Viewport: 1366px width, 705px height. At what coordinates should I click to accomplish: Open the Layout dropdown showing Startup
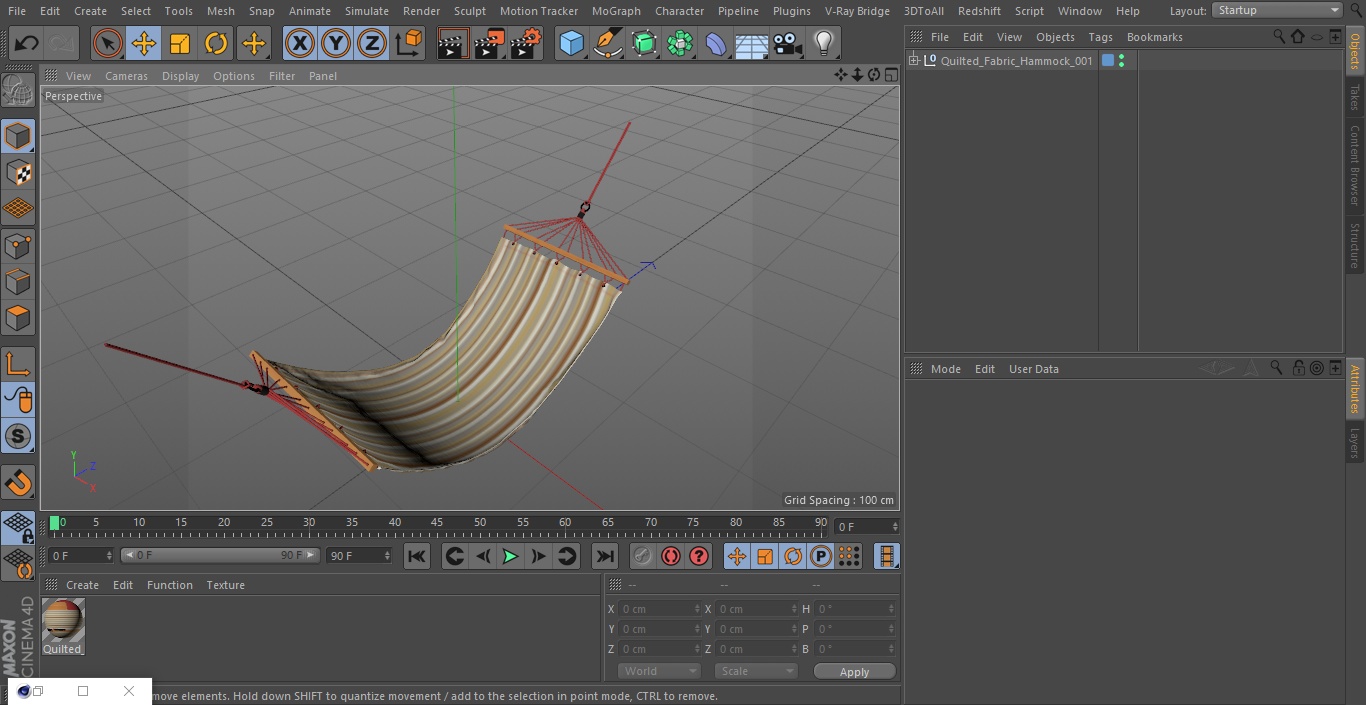point(1278,10)
